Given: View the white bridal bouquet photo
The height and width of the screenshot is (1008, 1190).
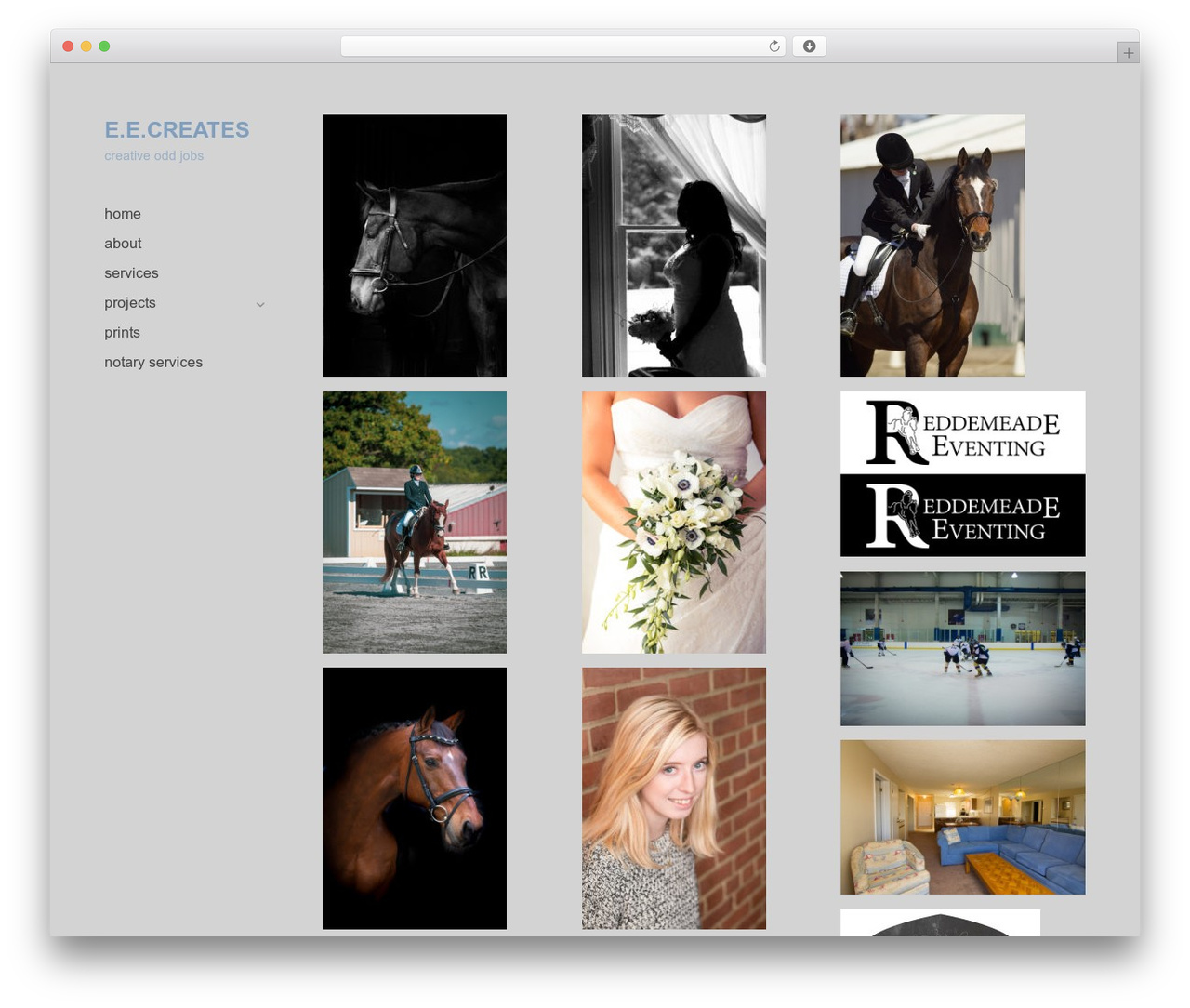Looking at the screenshot, I should (x=674, y=523).
